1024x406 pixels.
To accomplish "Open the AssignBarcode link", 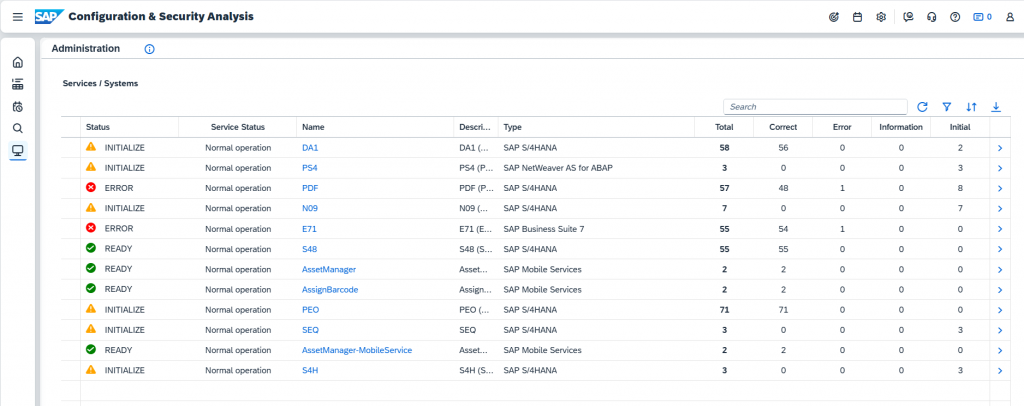I will 330,290.
